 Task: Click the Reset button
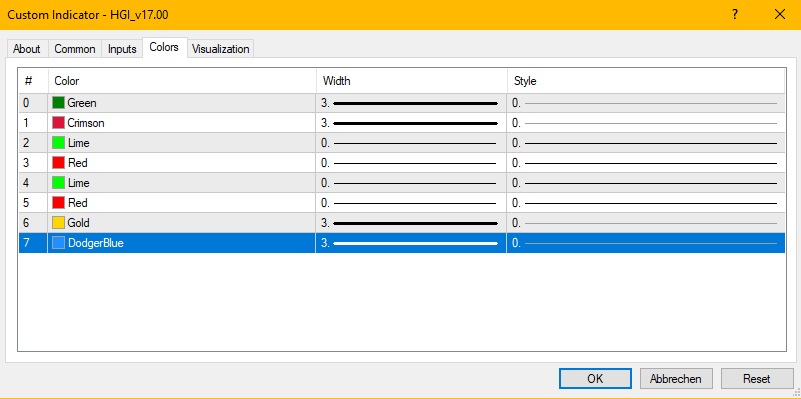[757, 379]
